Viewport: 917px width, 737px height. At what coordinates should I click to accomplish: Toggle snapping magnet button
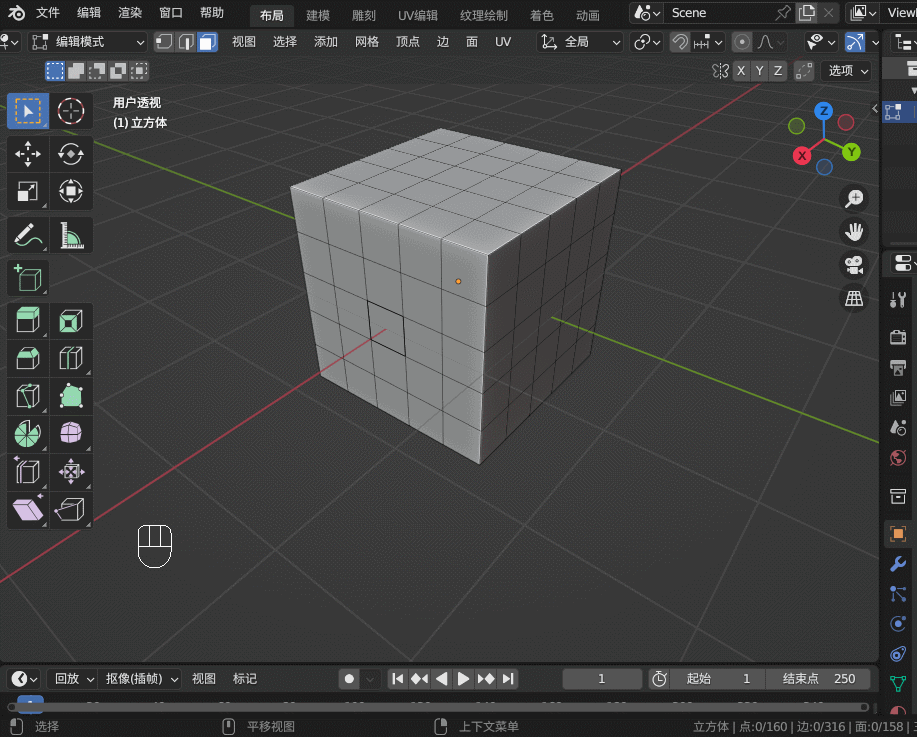[680, 42]
